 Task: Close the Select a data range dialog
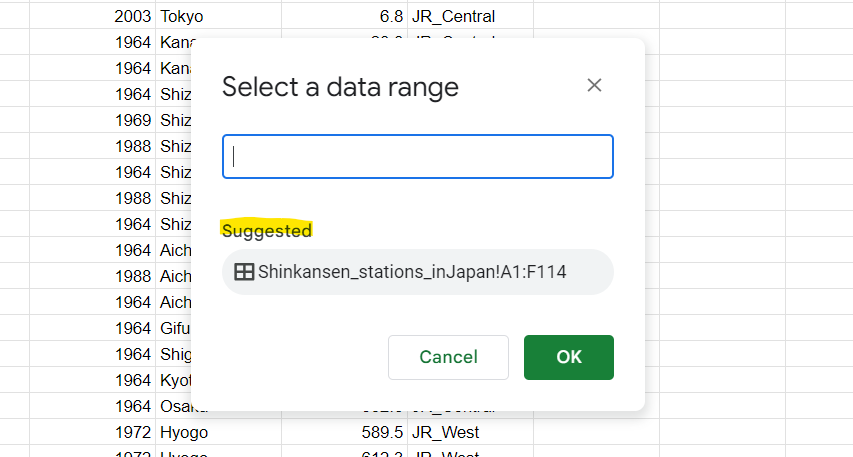[x=594, y=85]
